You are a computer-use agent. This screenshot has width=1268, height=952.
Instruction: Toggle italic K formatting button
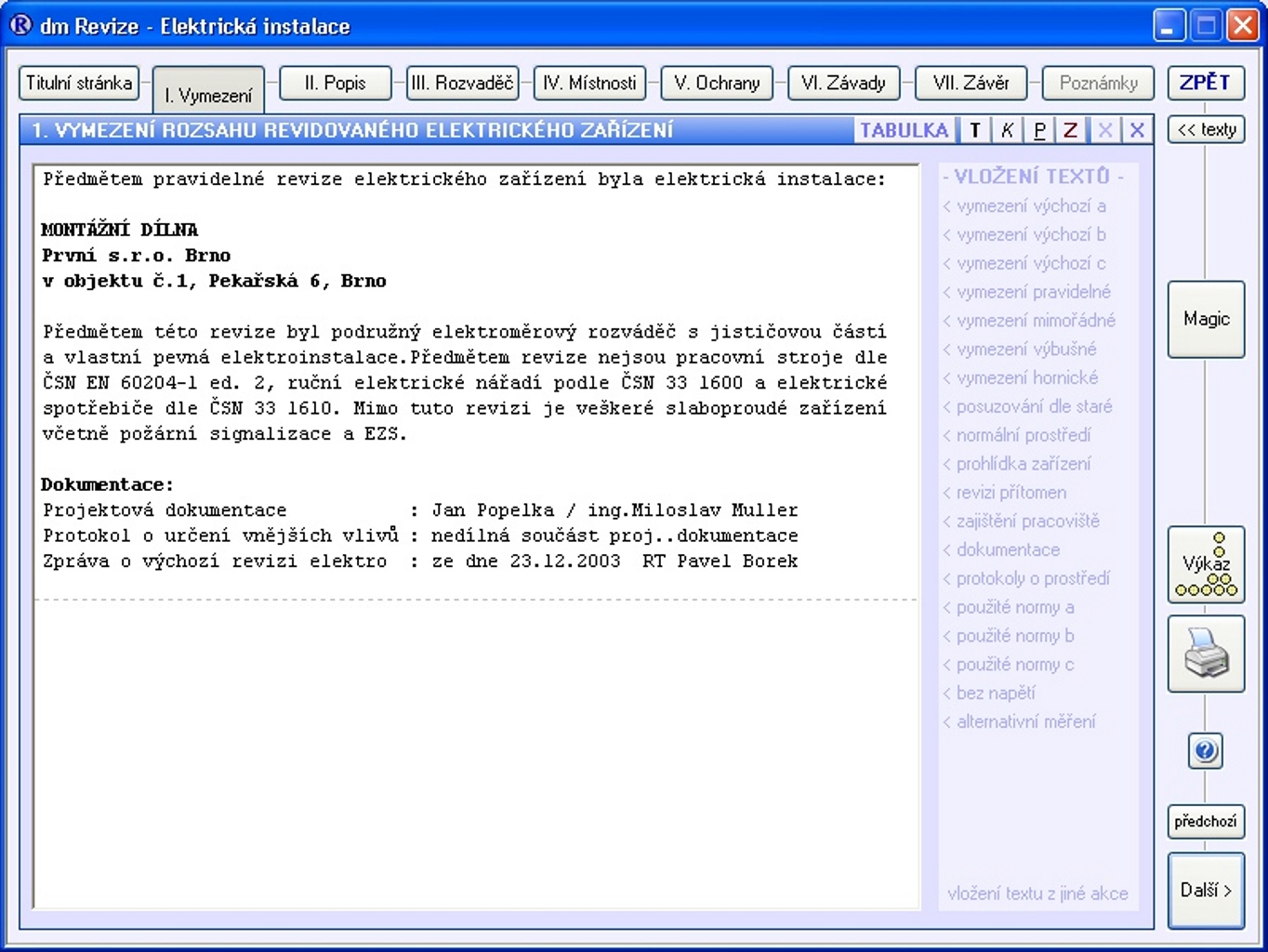(1007, 130)
